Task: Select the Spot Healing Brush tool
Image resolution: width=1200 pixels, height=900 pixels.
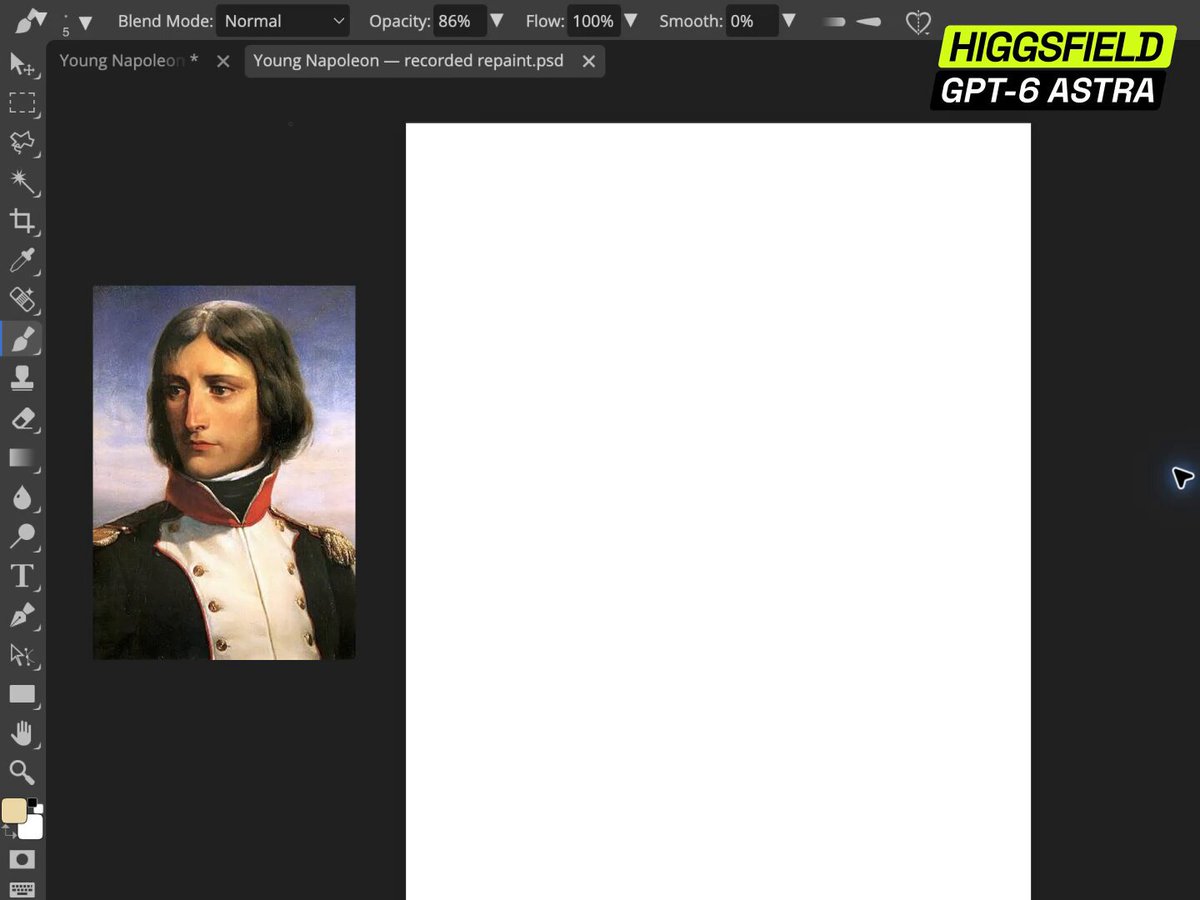Action: 22,300
